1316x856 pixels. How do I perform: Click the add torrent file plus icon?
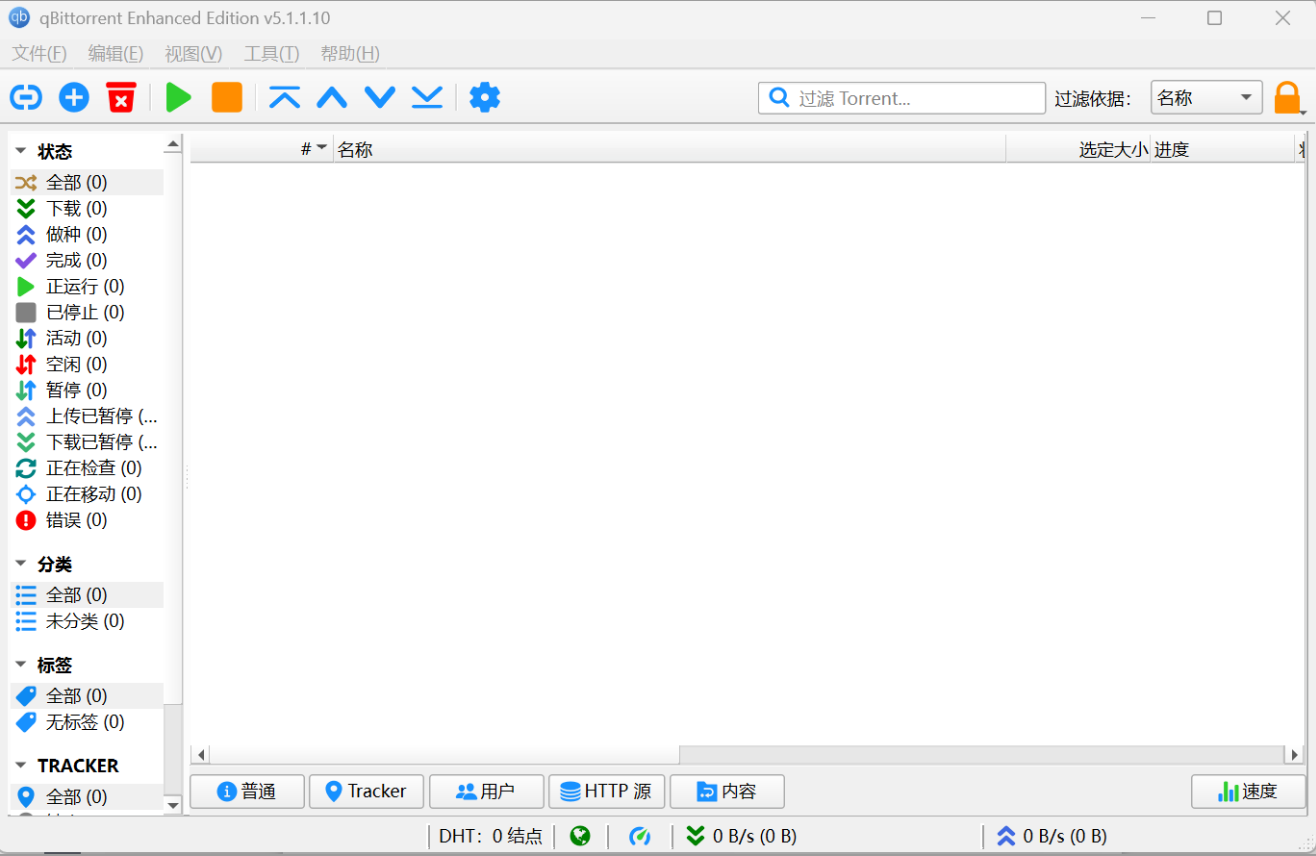pyautogui.click(x=74, y=97)
